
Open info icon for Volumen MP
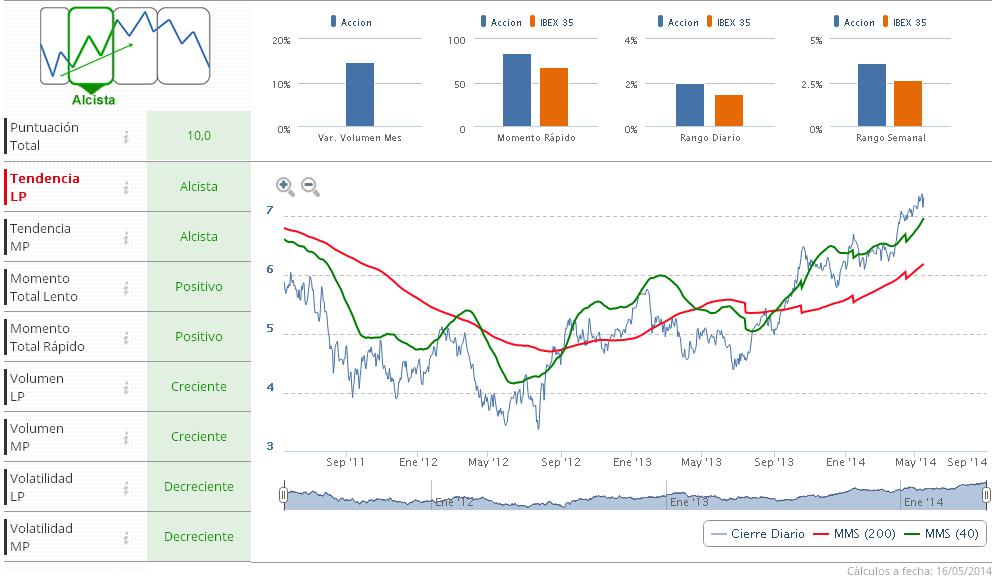pos(126,437)
